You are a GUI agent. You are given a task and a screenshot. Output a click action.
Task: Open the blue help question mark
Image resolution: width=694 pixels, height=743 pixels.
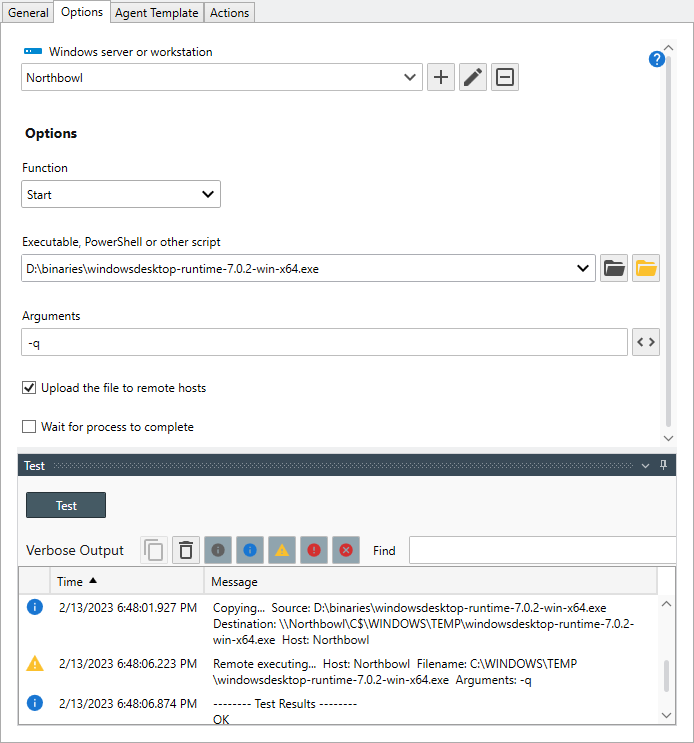coord(657,59)
